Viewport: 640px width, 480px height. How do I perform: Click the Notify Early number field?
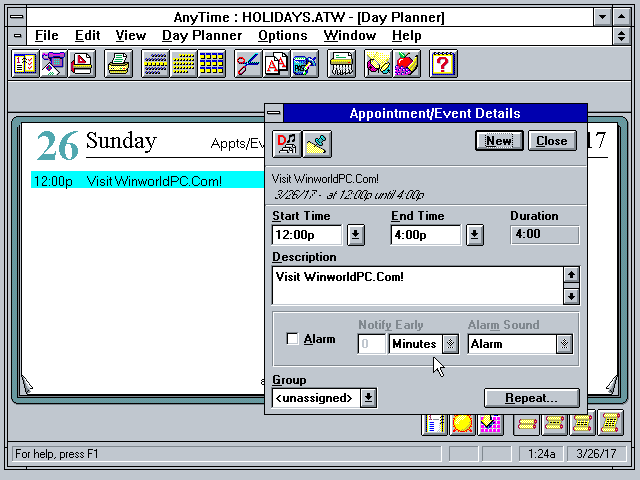point(371,344)
